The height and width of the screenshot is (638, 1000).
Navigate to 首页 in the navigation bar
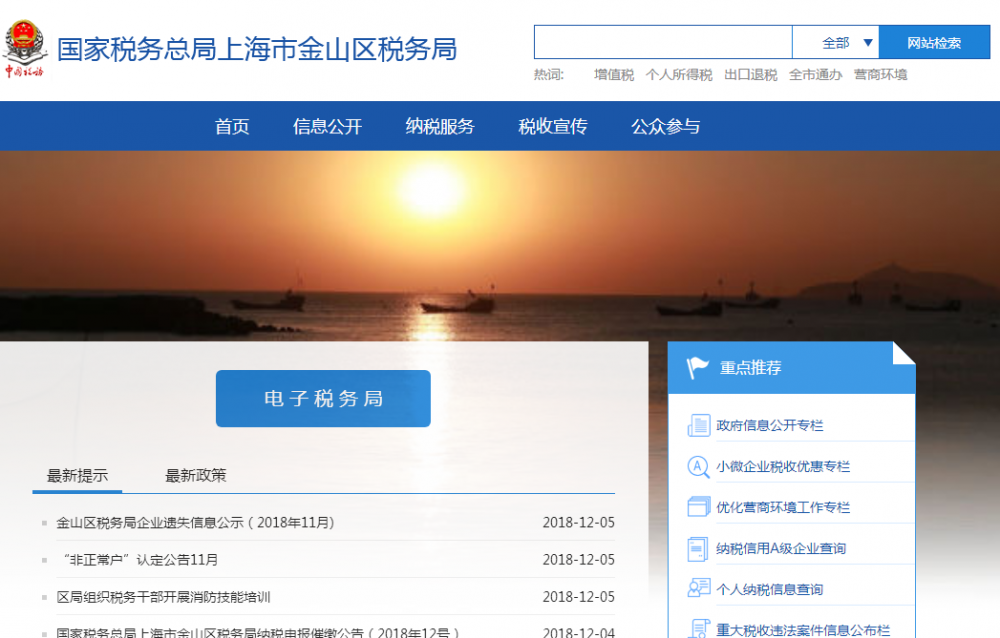pos(231,126)
